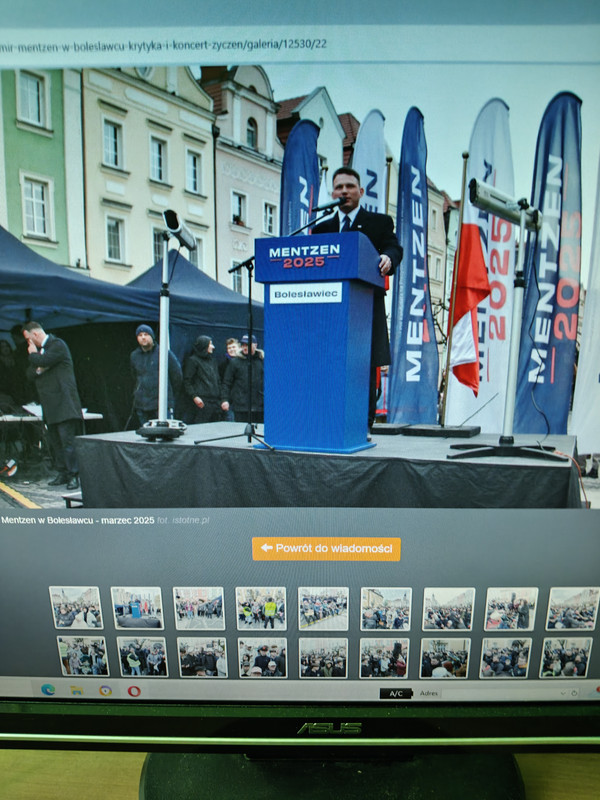The image size is (600, 800).
Task: Click the A/C power indicator in taskbar
Action: click(396, 693)
